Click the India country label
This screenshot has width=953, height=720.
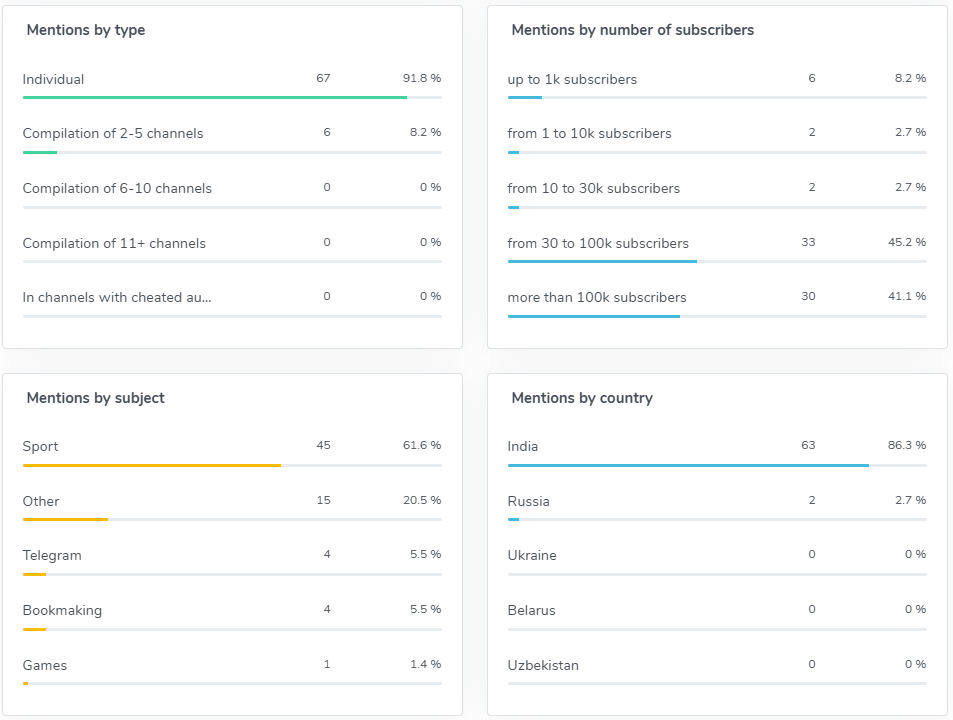pyautogui.click(x=522, y=446)
